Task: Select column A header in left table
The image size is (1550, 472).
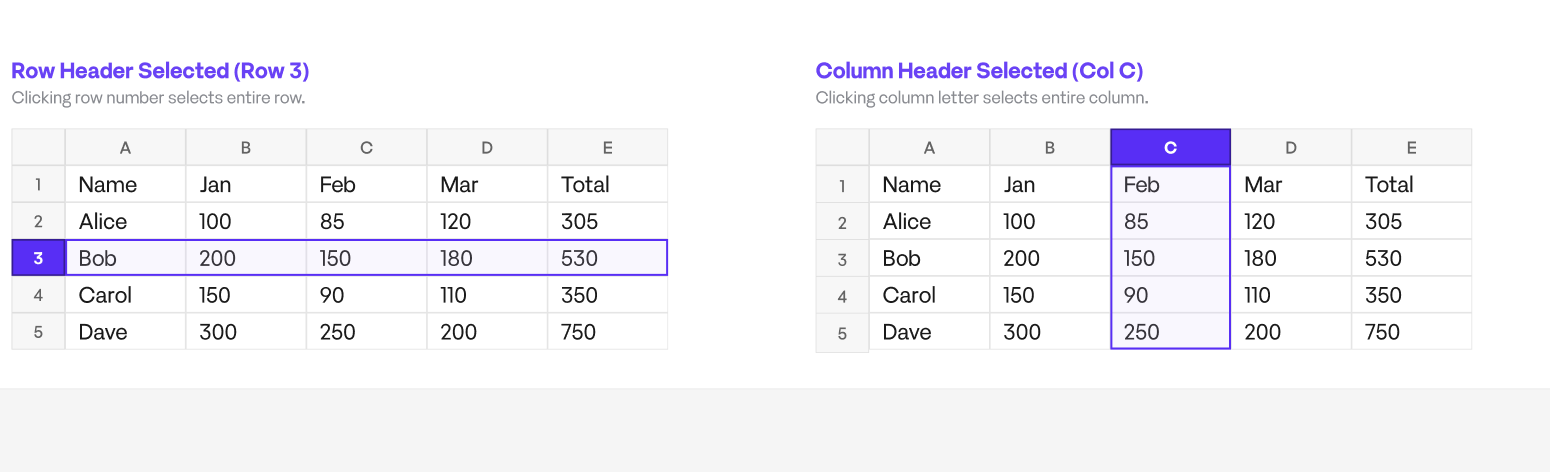Action: pyautogui.click(x=125, y=147)
